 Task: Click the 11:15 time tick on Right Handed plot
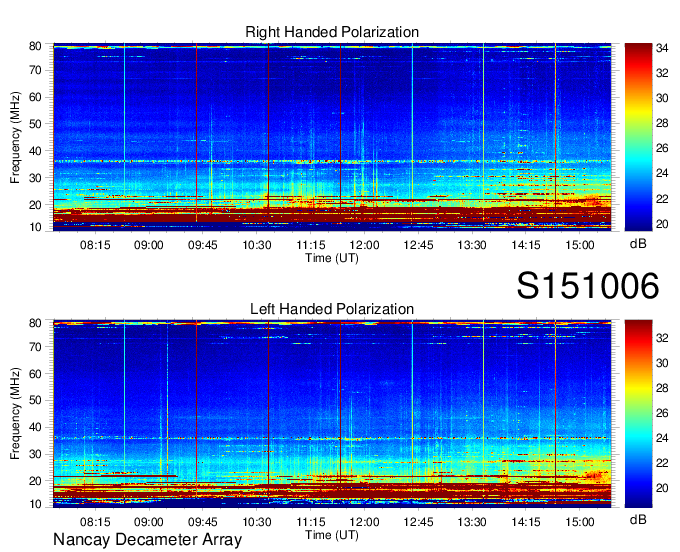[x=311, y=245]
